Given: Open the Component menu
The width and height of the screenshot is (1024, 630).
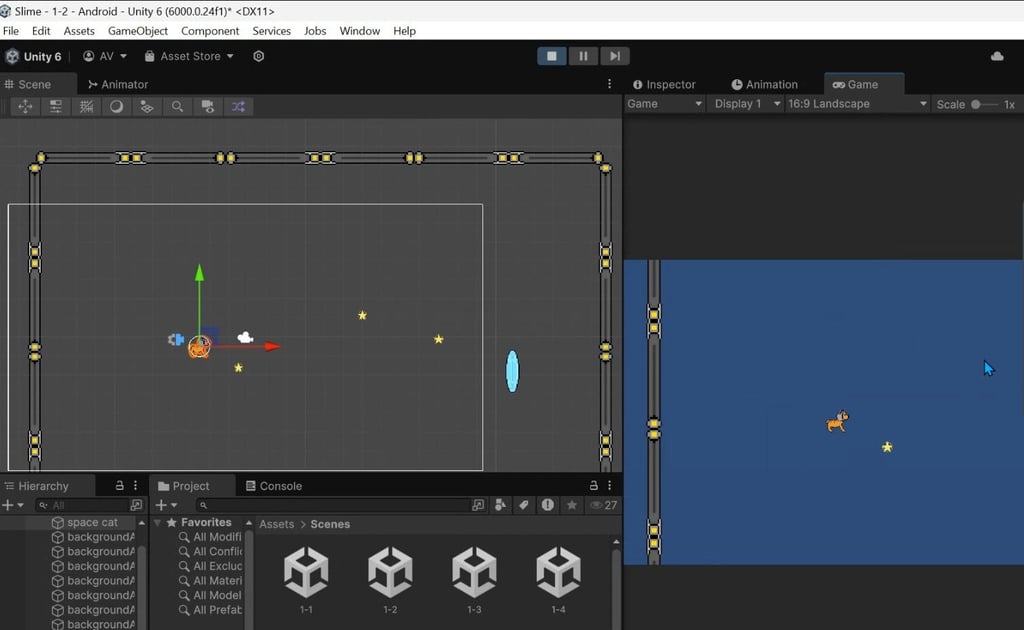Looking at the screenshot, I should click(210, 31).
